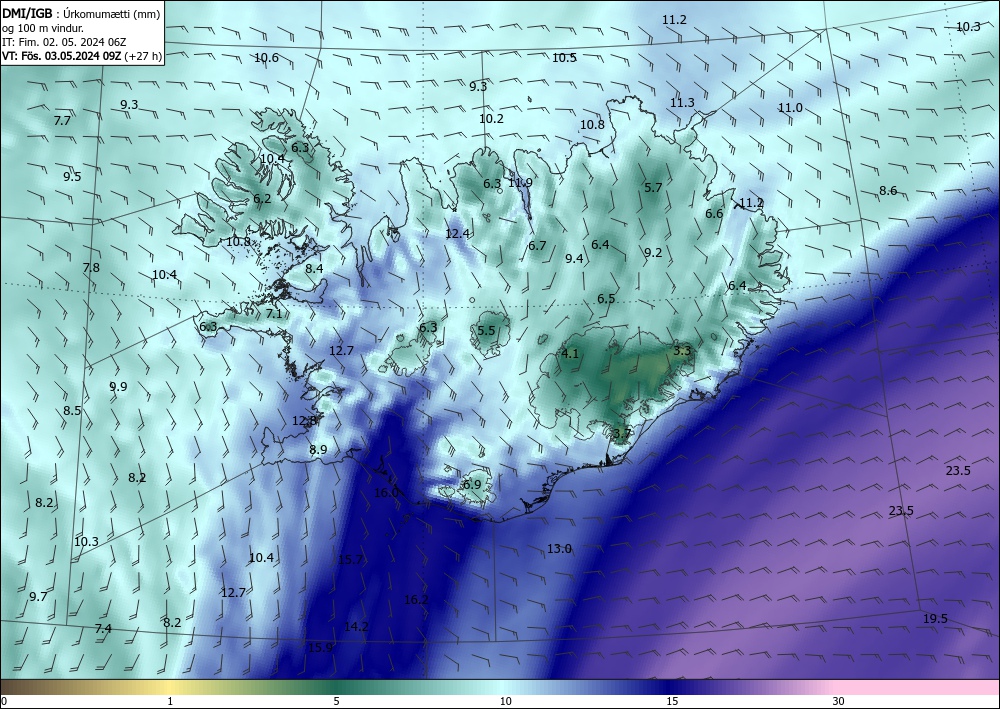
Task: Click the legend label 10 on the color bar
Action: pos(505,701)
